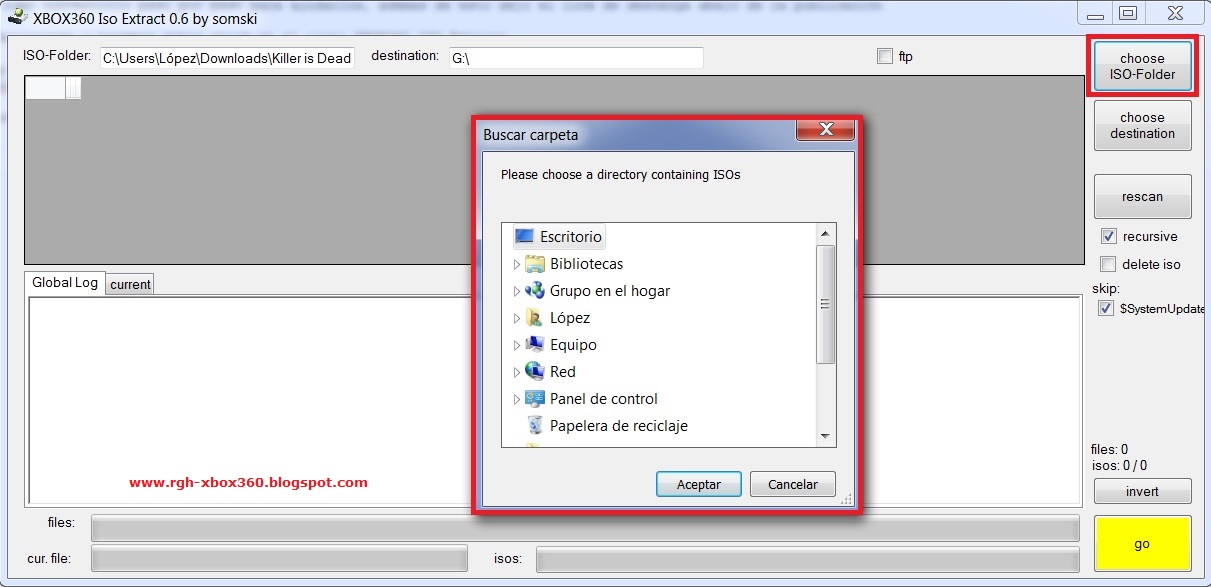Screen dimensions: 1211x587
Task: Select Bibliotecas in the folder tree
Action: [586, 264]
